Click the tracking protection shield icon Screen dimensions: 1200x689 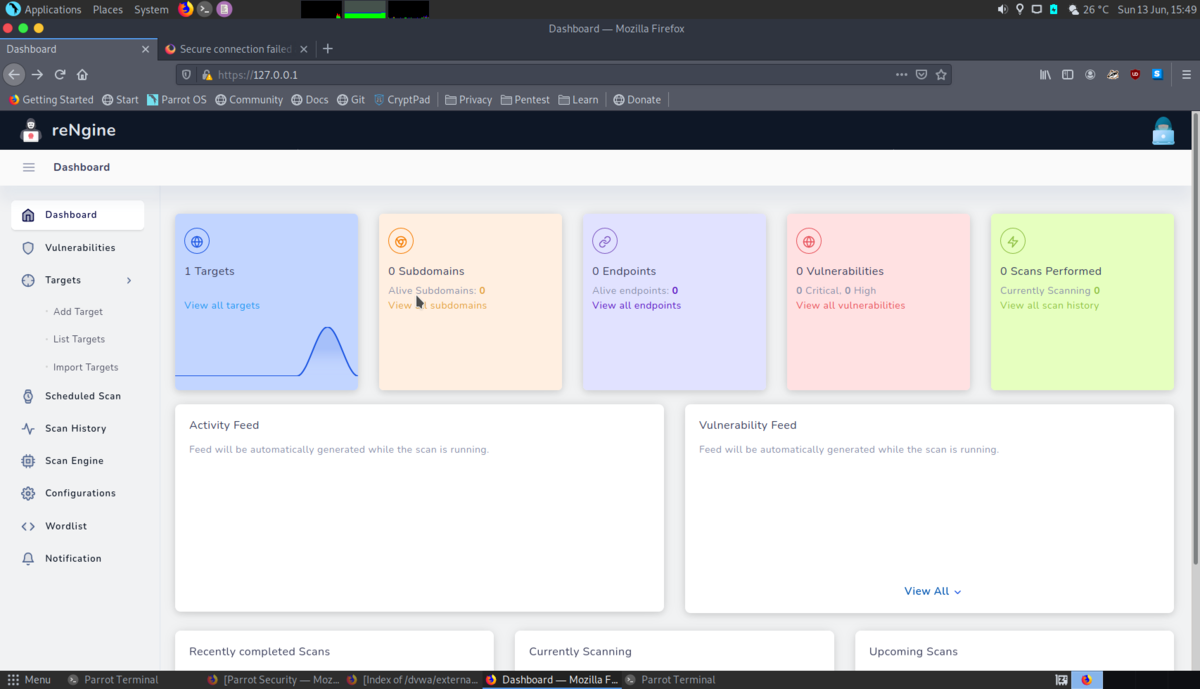click(186, 74)
